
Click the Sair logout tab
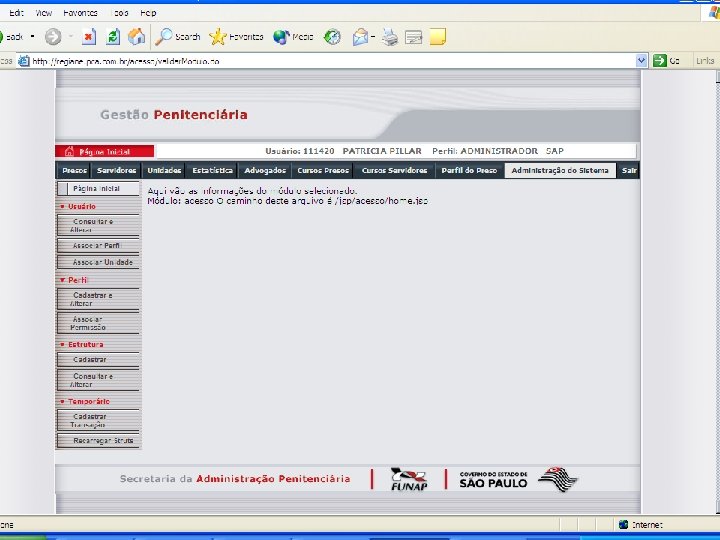tap(629, 170)
